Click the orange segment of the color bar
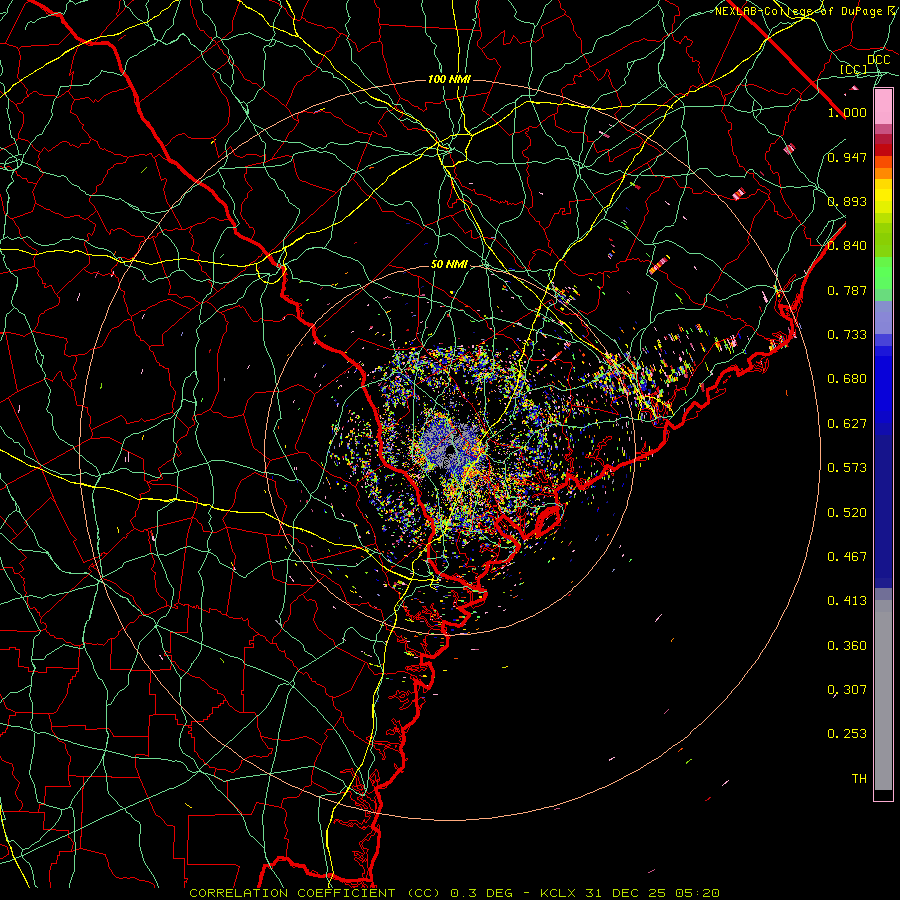The image size is (900, 900). [883, 168]
